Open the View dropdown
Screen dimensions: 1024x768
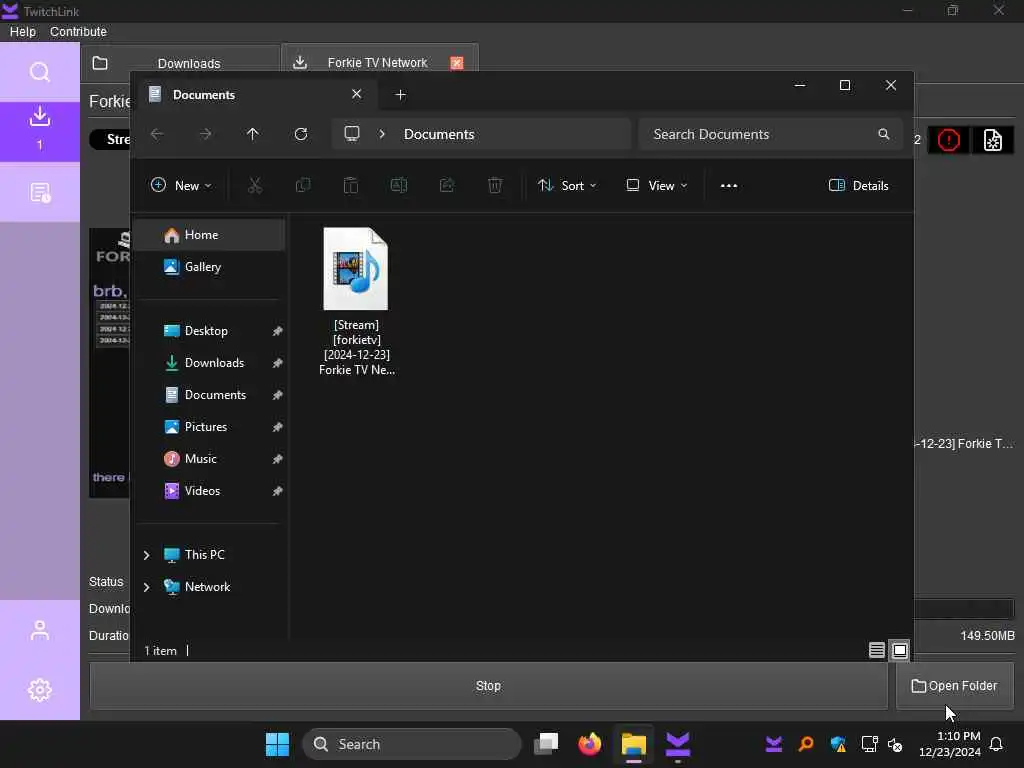point(657,185)
